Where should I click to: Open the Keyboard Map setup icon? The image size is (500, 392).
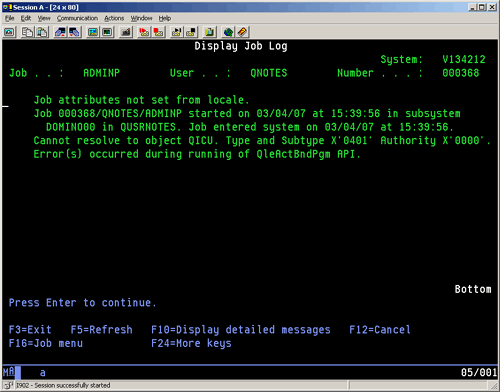(126, 32)
